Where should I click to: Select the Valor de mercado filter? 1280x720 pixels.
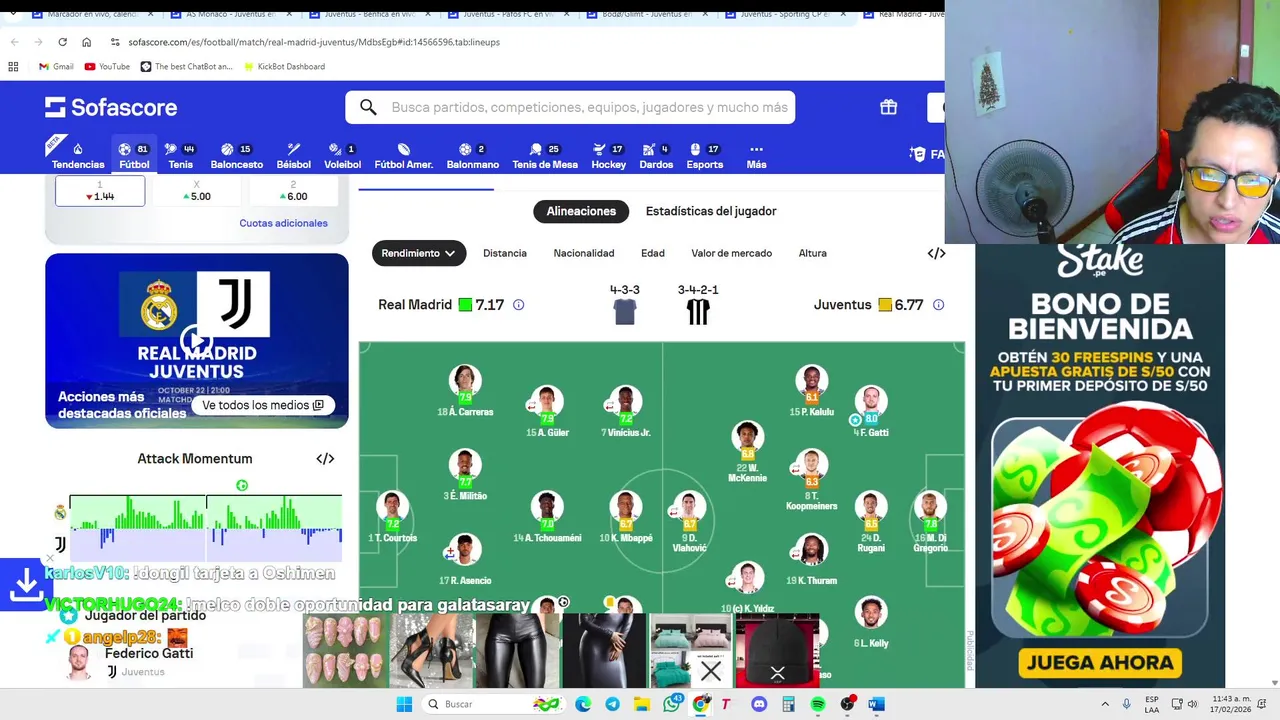click(731, 253)
